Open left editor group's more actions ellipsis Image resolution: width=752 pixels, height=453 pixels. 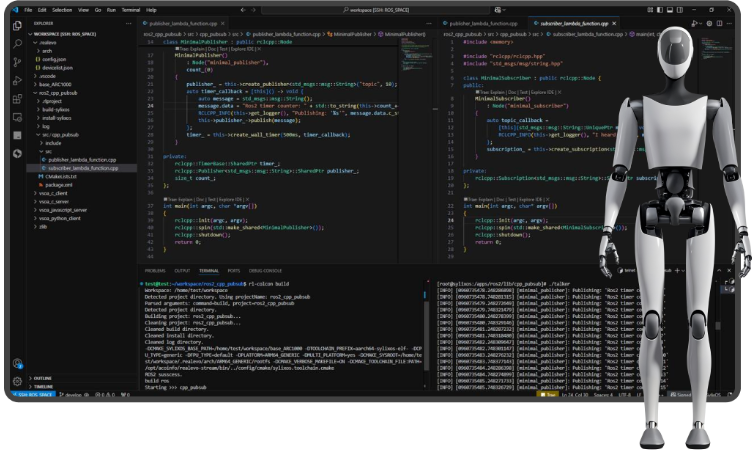429,23
